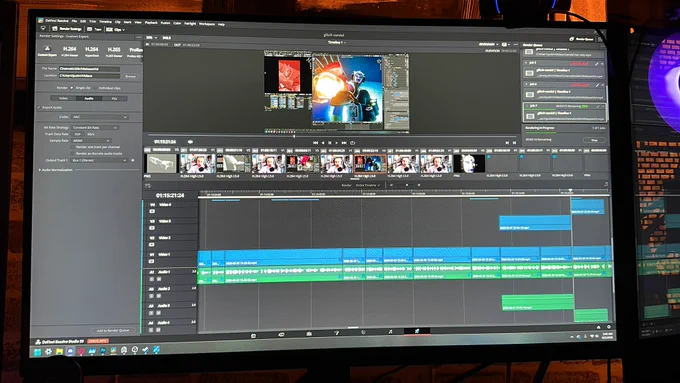The image size is (680, 383).
Task: Open Render Entire Timeline range dropdown
Action: [x=368, y=185]
